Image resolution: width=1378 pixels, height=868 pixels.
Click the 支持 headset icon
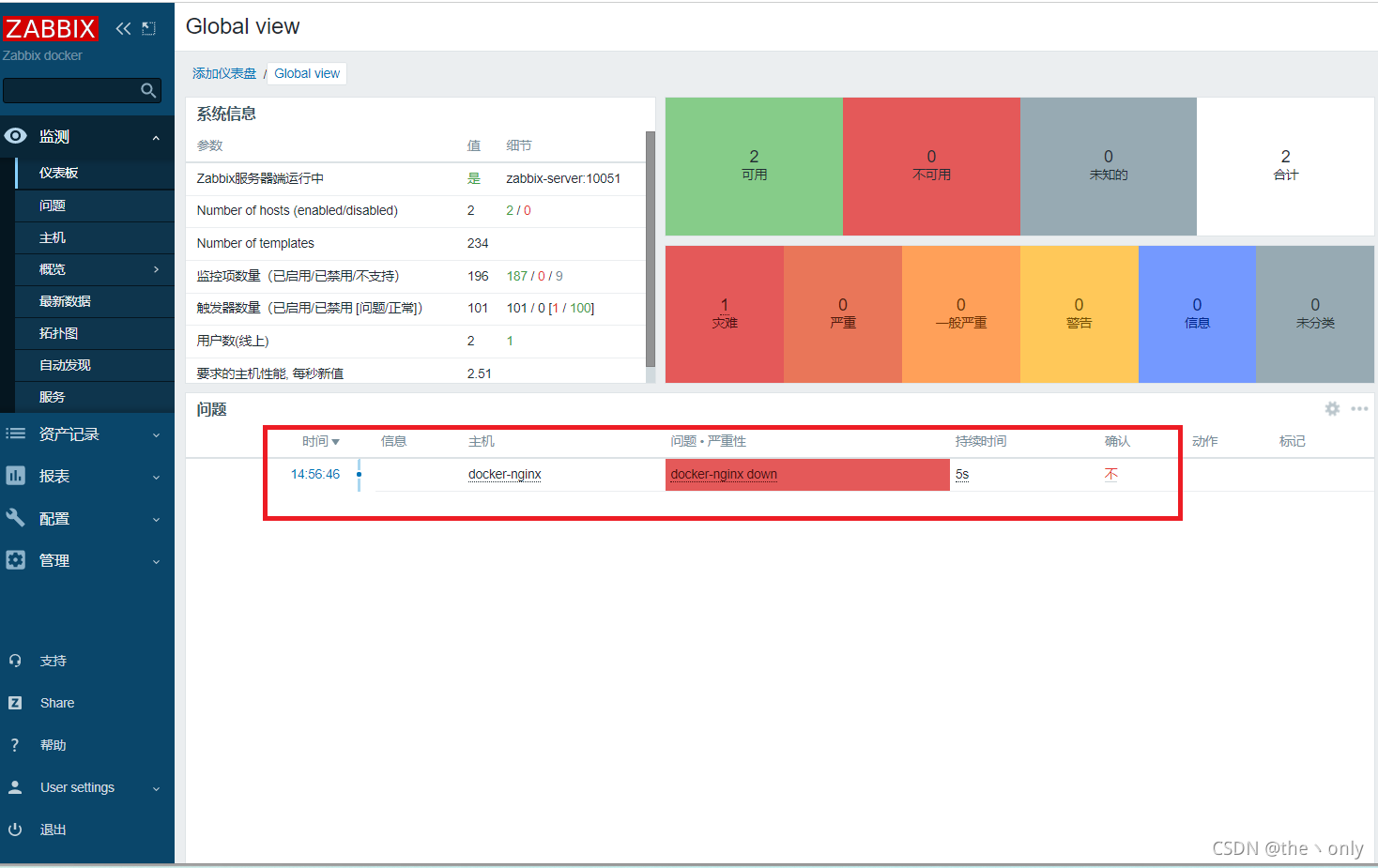[x=15, y=661]
